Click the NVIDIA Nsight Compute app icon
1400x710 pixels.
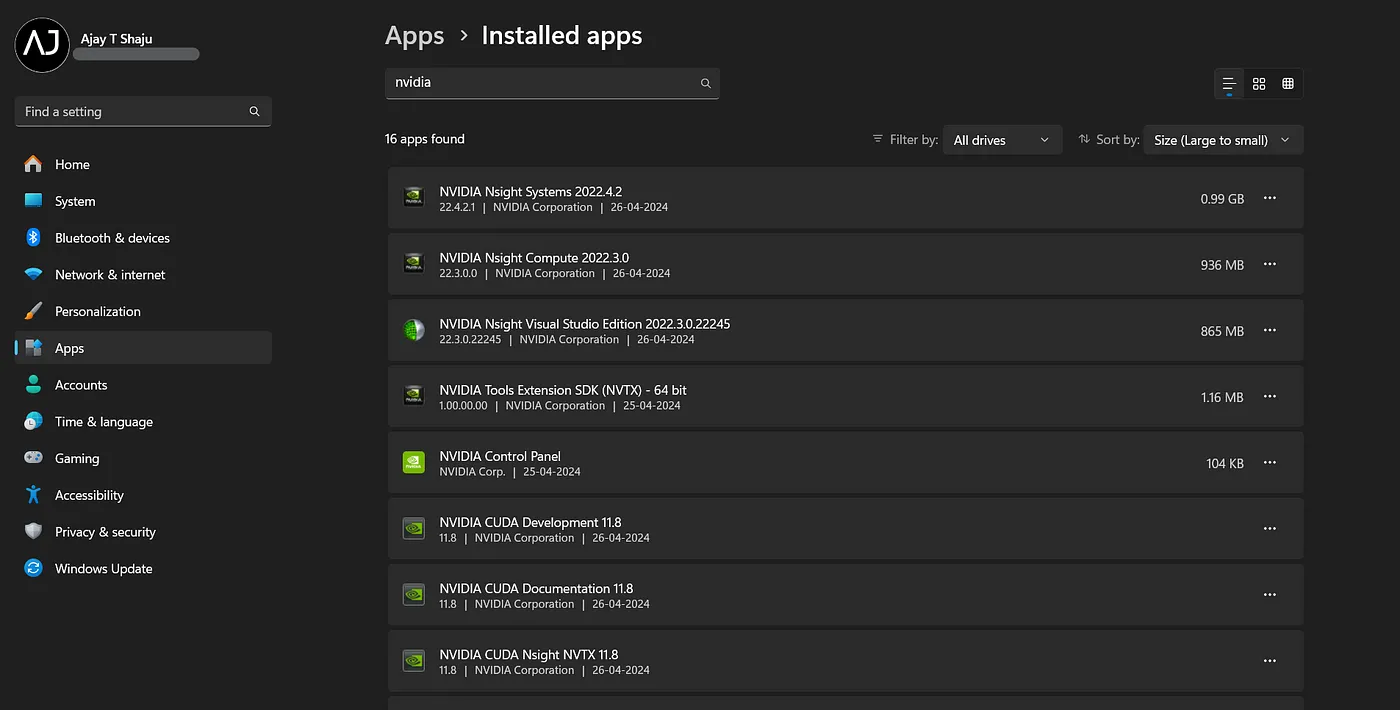click(x=413, y=264)
